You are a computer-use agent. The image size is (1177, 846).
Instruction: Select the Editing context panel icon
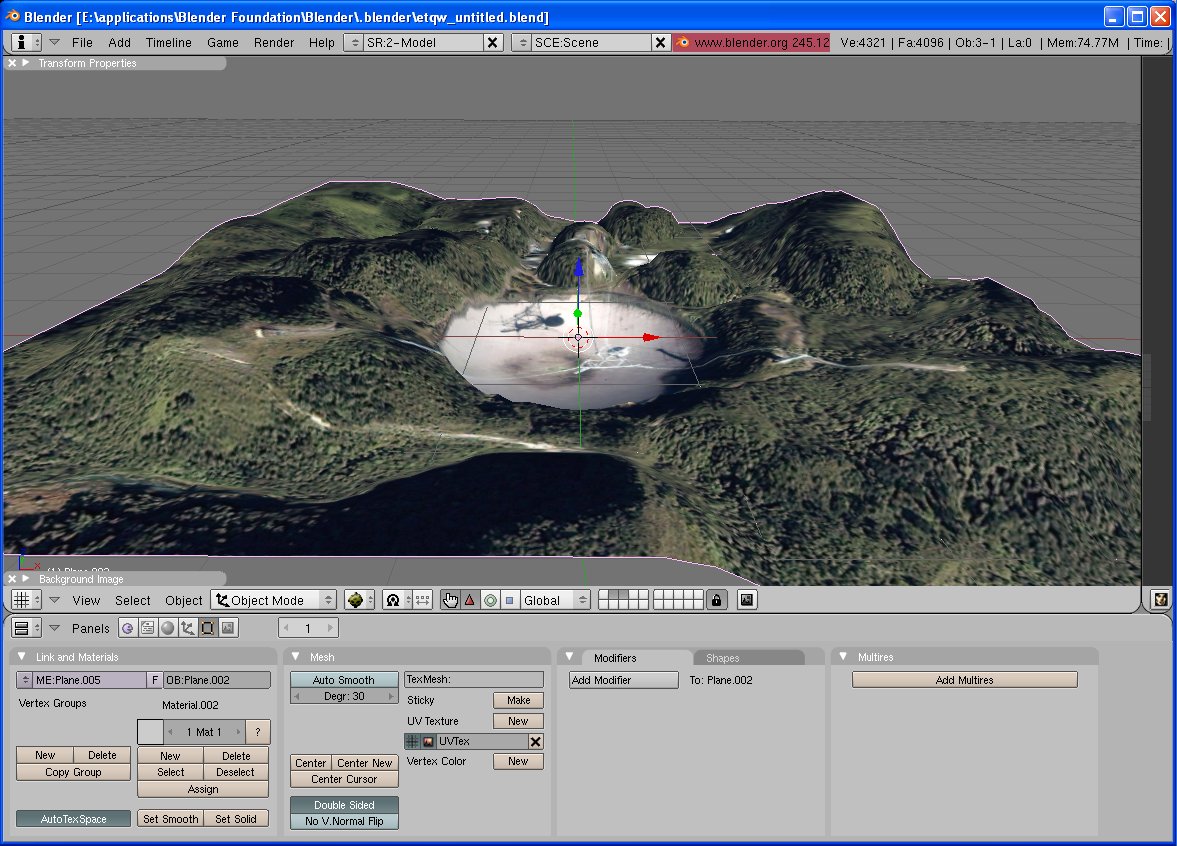[208, 628]
